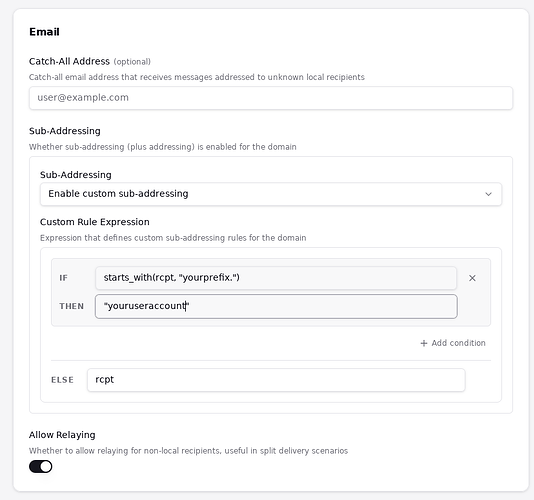The image size is (534, 500).
Task: Remove the IF condition via X icon
Action: click(472, 278)
